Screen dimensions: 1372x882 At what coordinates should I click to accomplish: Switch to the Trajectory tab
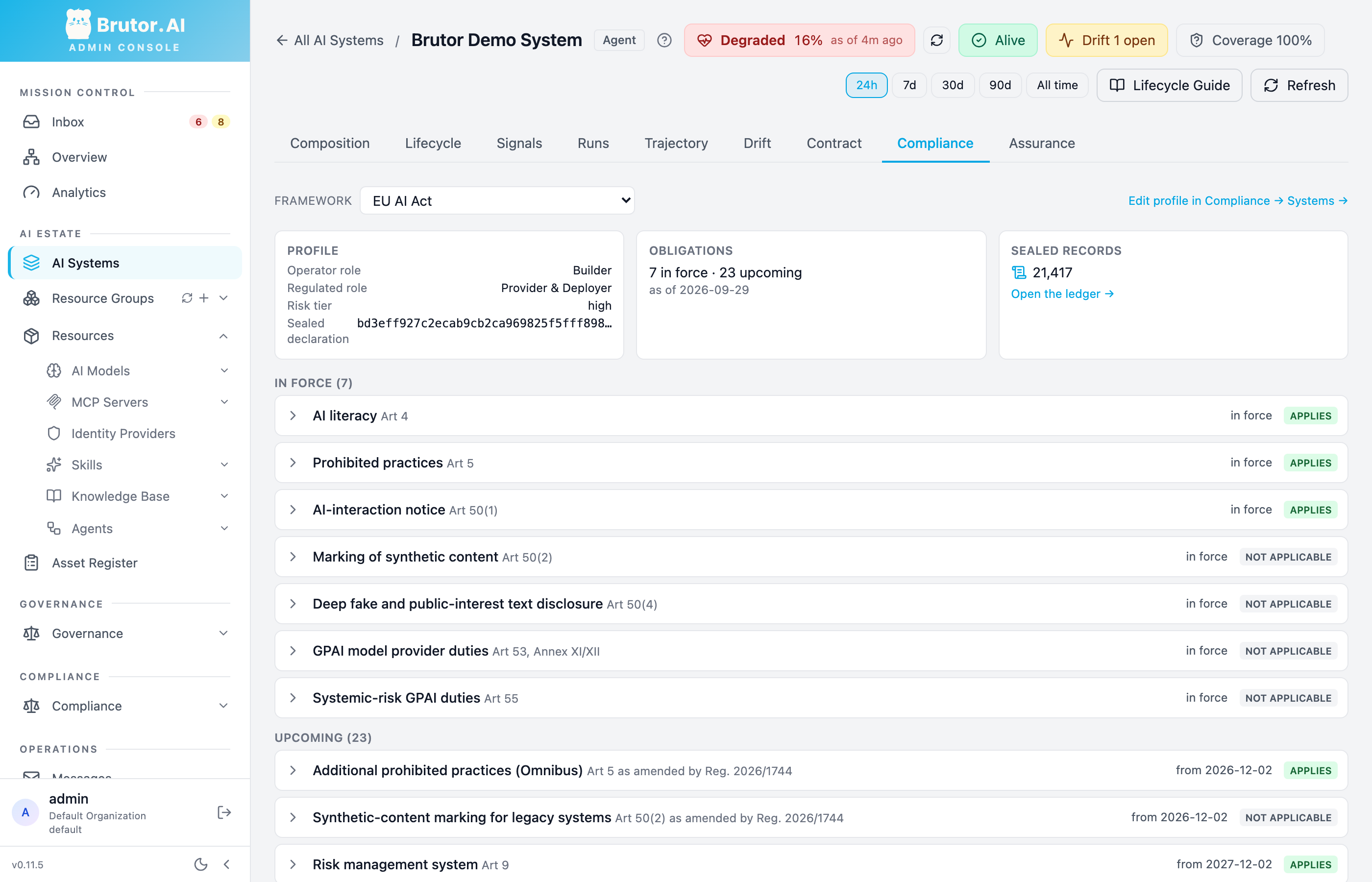point(676,143)
